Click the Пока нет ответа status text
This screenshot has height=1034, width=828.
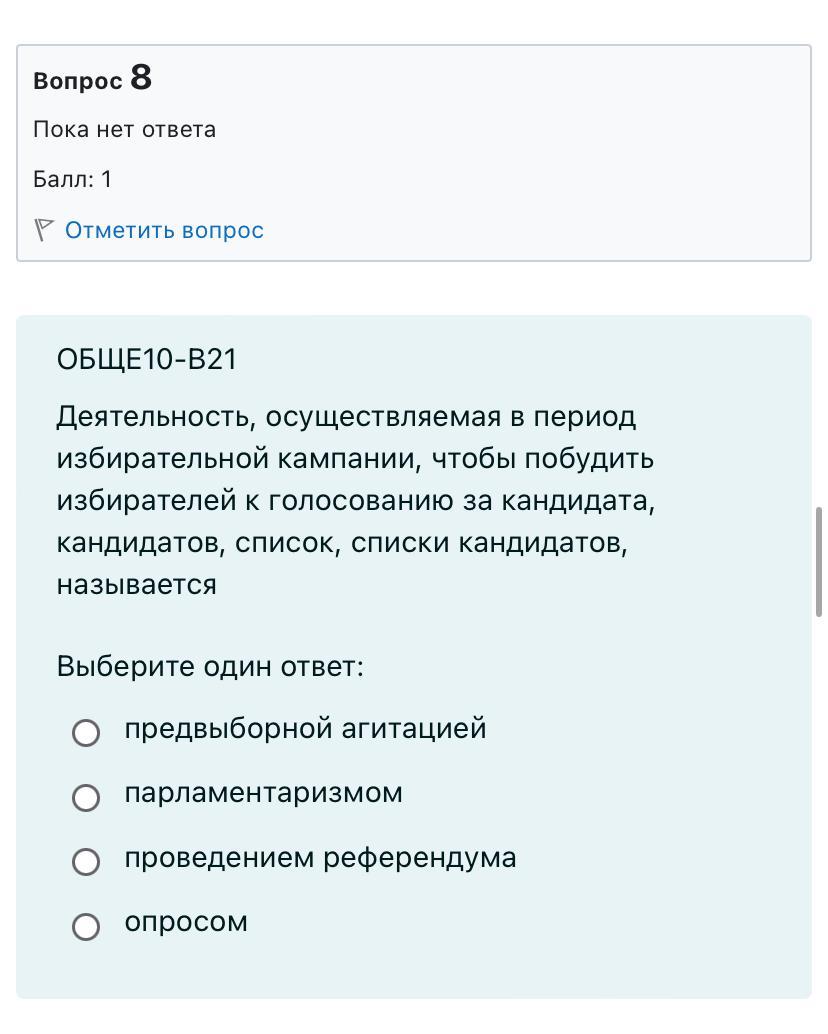(x=125, y=129)
